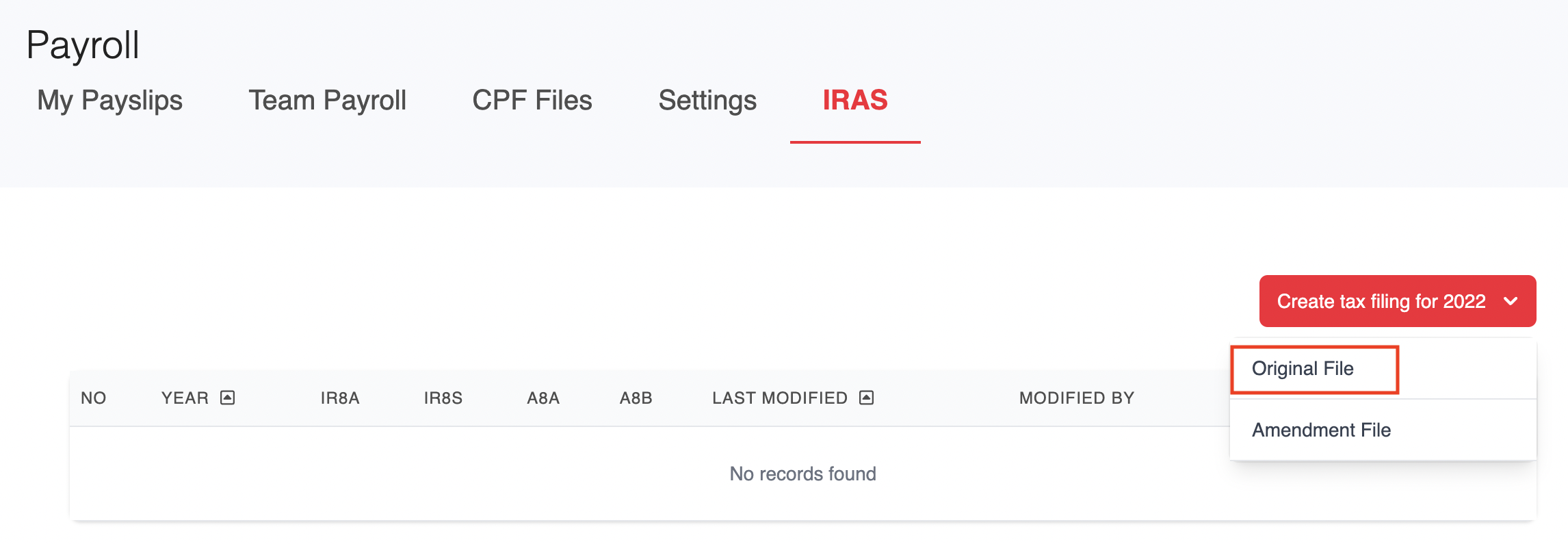The width and height of the screenshot is (1568, 544).
Task: Click the IR8S column header
Action: (443, 398)
